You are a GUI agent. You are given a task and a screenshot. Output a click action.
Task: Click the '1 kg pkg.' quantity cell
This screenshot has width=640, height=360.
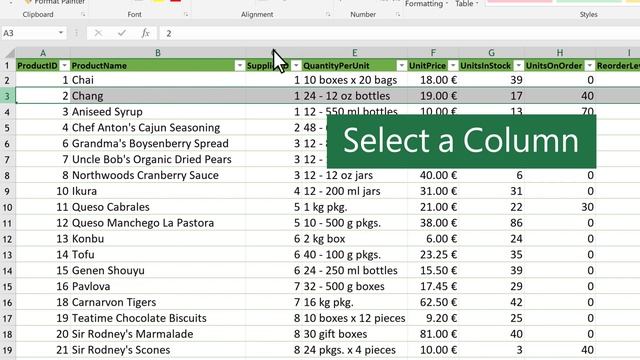point(354,207)
